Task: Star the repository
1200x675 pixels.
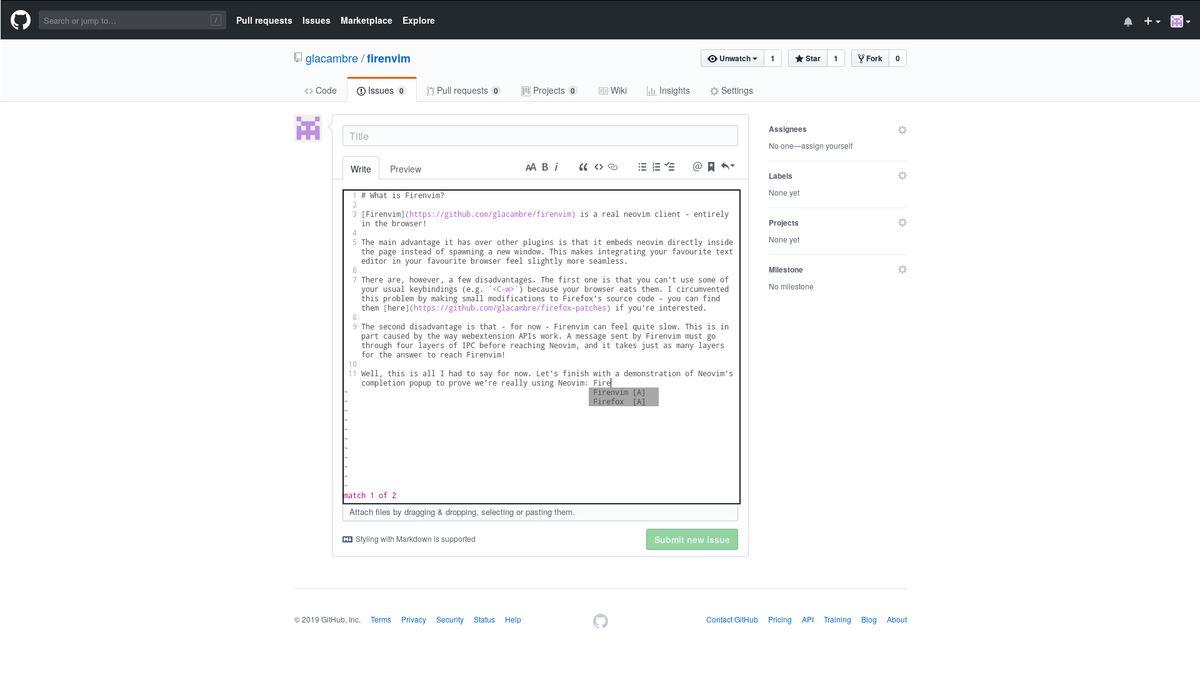Action: point(807,59)
